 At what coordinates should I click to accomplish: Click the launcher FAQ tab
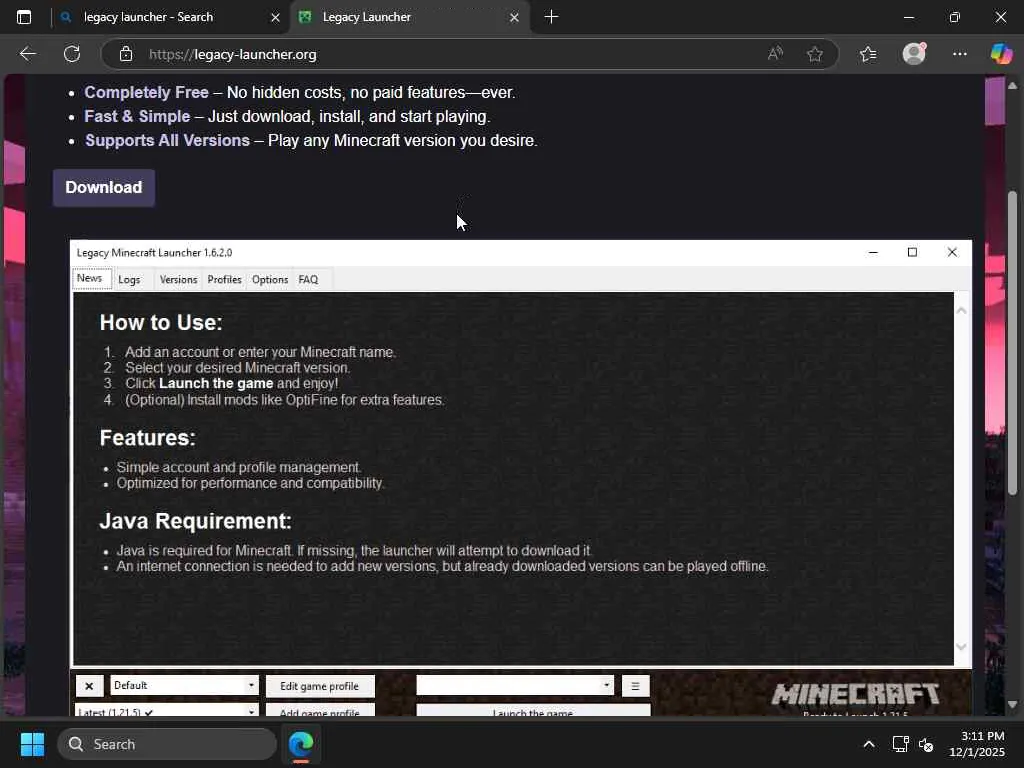[308, 280]
